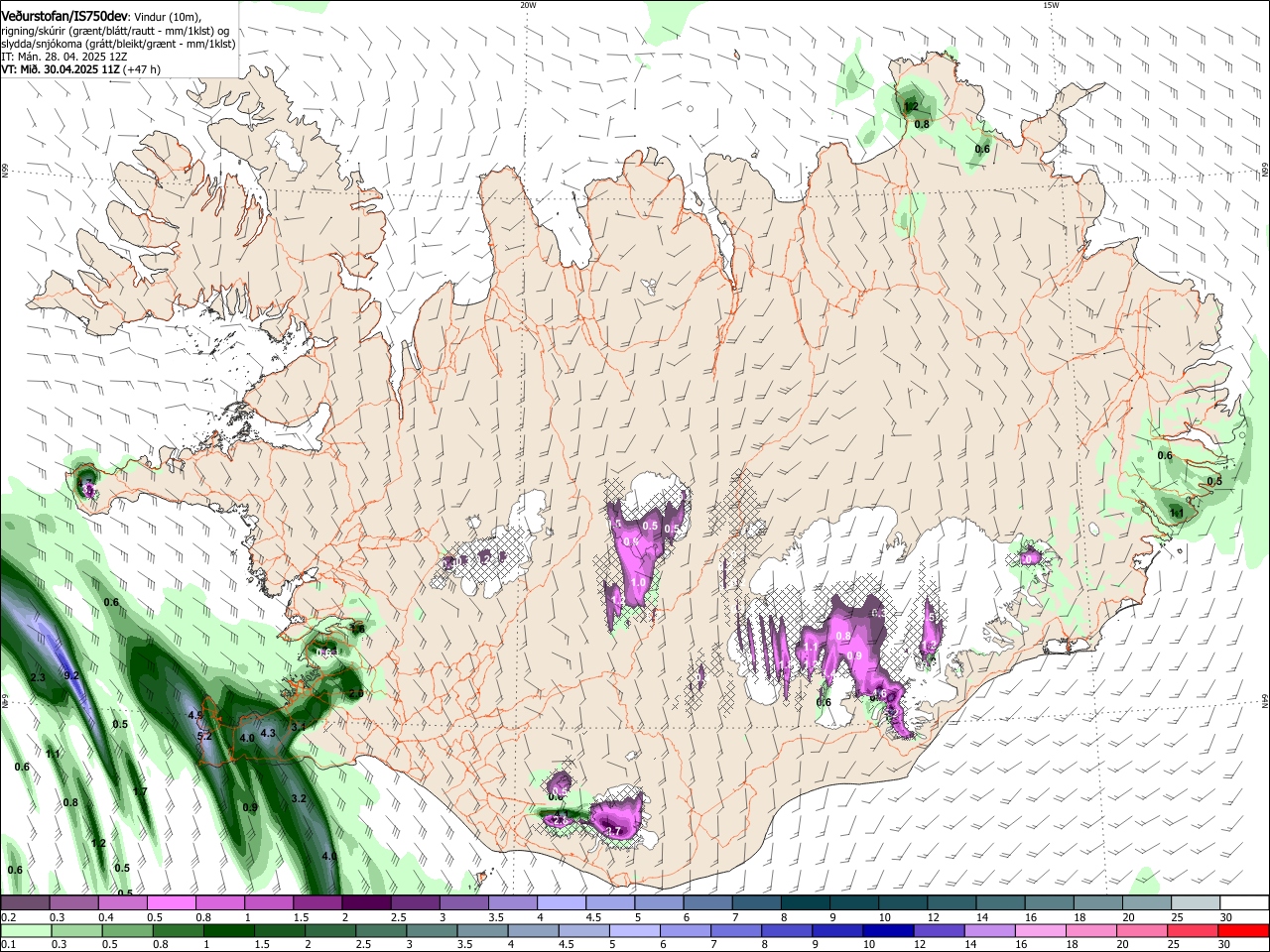Click the initial time line IT: Mán. 28. 04. 2025 12Z
This screenshot has height=952, width=1270.
[x=63, y=57]
